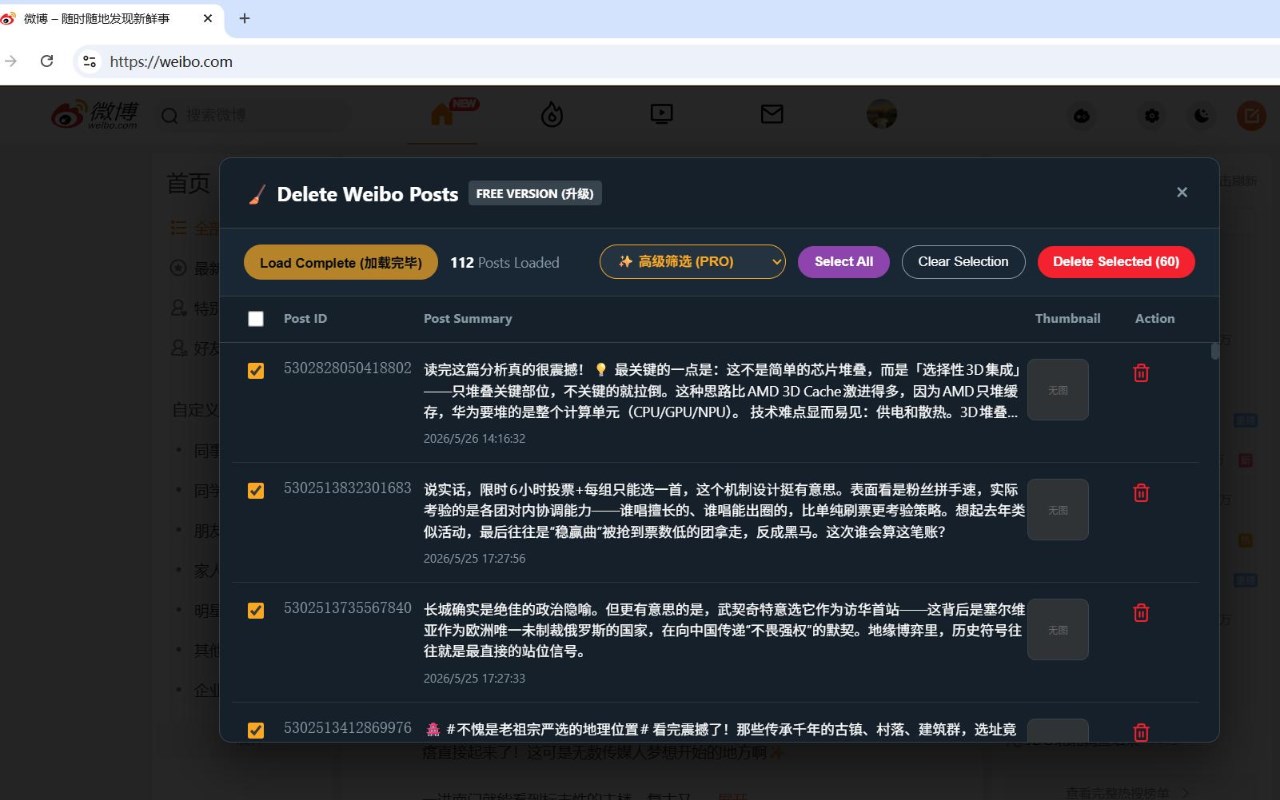Click the Action column header
The image size is (1280, 800).
pyautogui.click(x=1155, y=319)
